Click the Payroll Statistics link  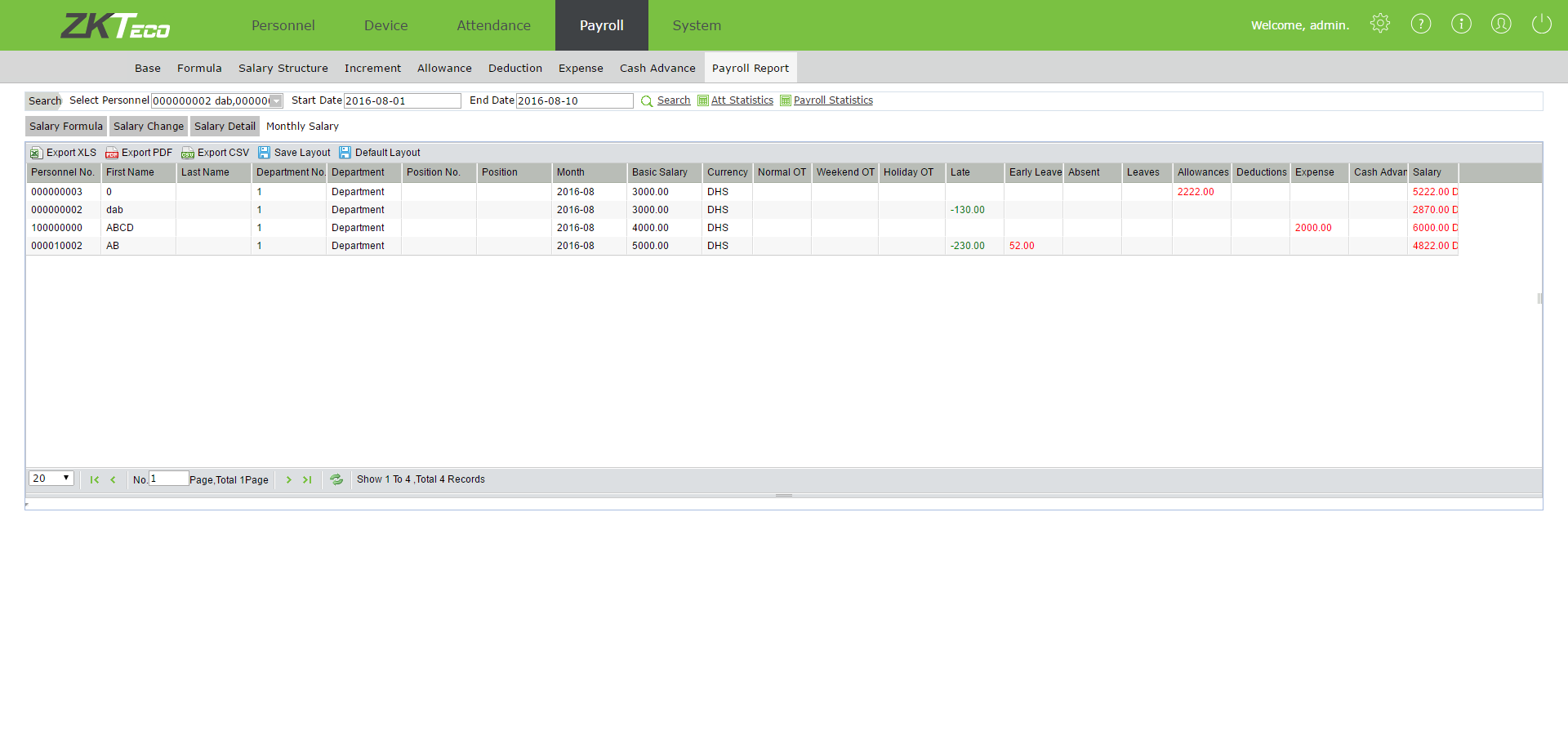832,100
